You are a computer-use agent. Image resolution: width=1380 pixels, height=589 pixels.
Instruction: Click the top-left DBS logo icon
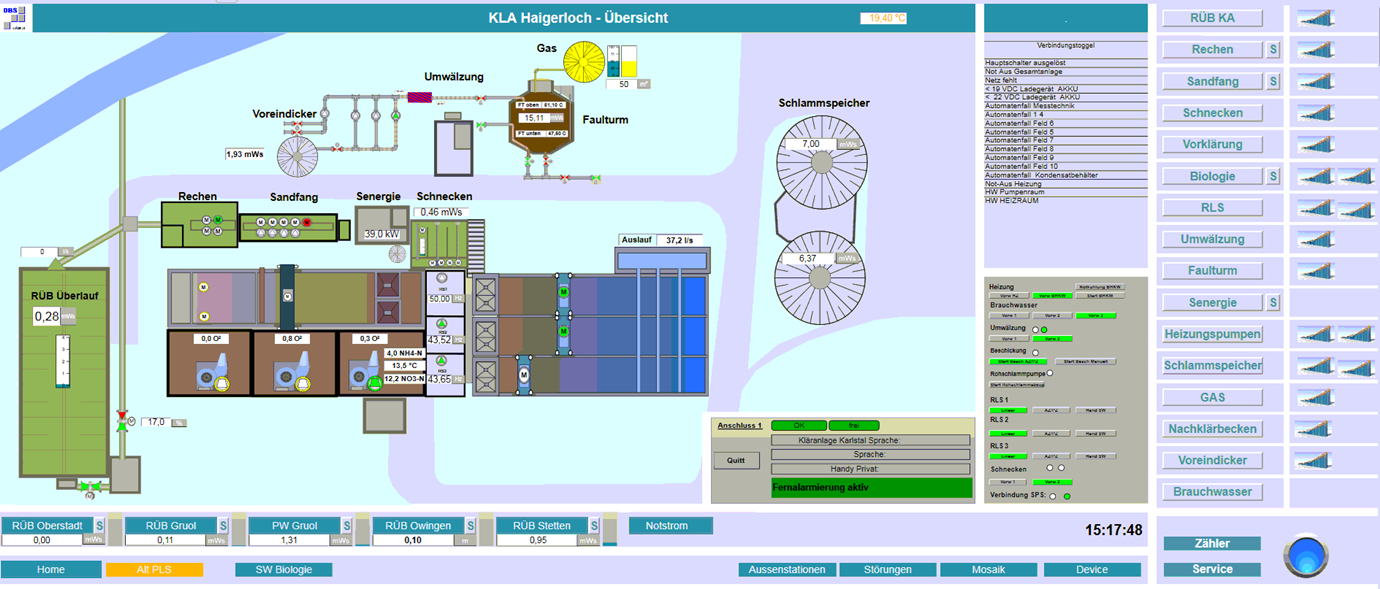(15, 18)
